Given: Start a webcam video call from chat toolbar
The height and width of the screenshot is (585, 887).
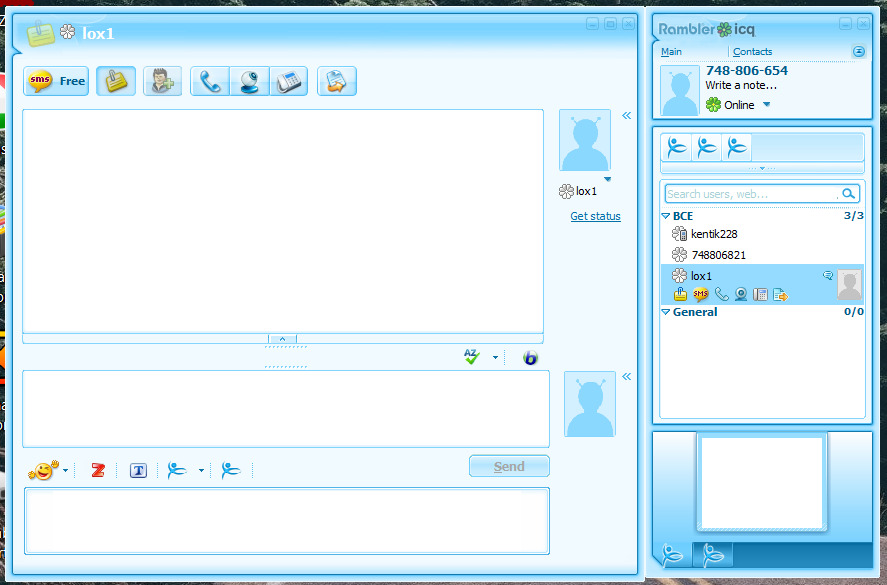Looking at the screenshot, I should (249, 81).
